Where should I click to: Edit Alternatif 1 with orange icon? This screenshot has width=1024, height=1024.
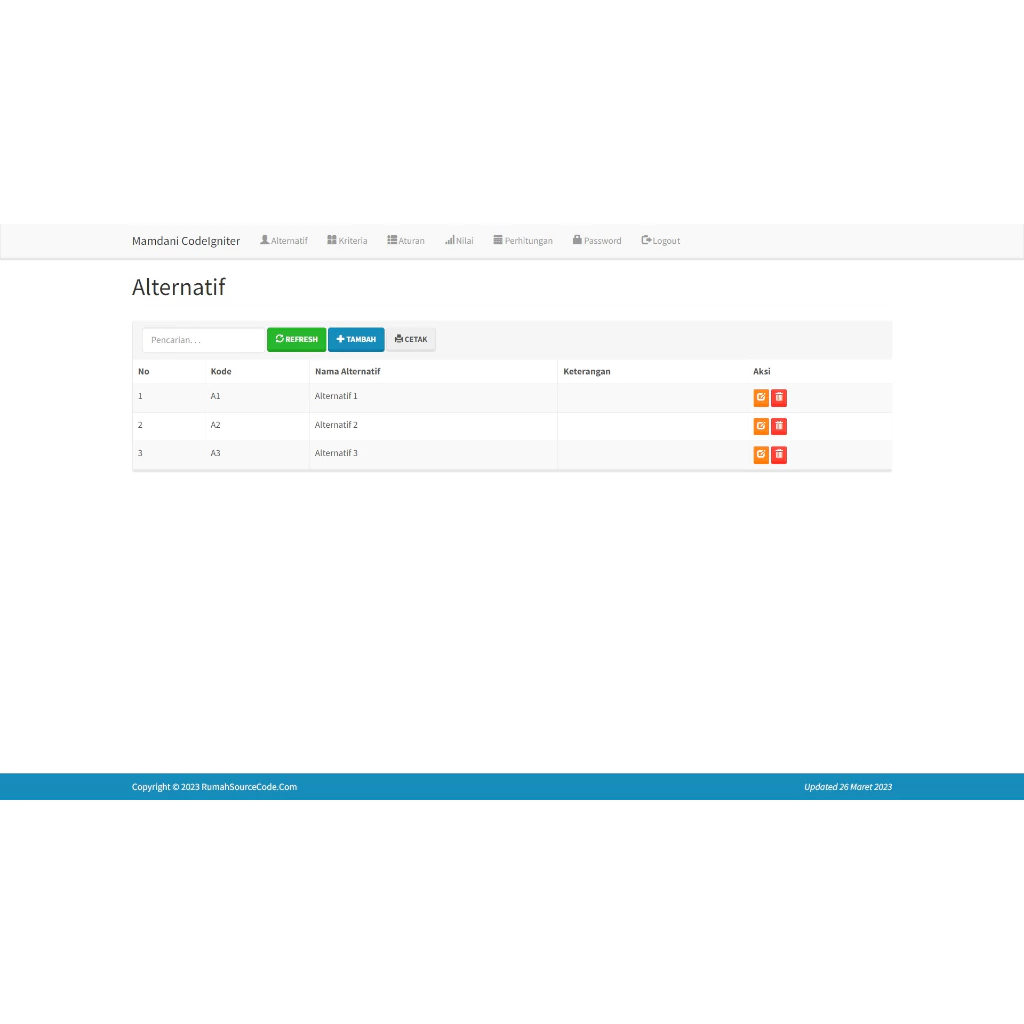click(761, 398)
